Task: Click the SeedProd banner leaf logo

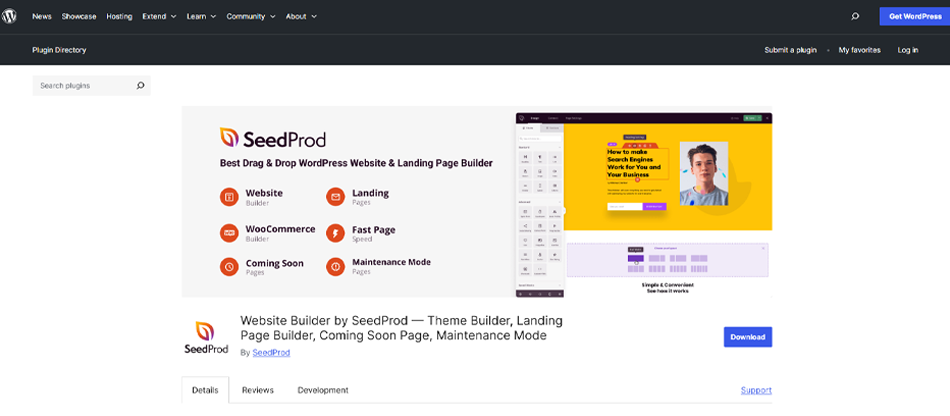Action: coord(230,138)
